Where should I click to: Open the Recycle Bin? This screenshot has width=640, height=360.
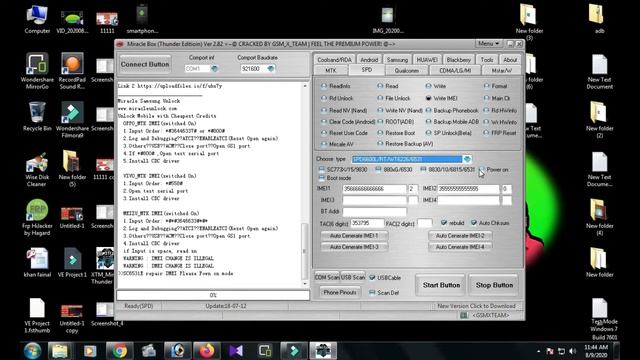click(x=37, y=116)
